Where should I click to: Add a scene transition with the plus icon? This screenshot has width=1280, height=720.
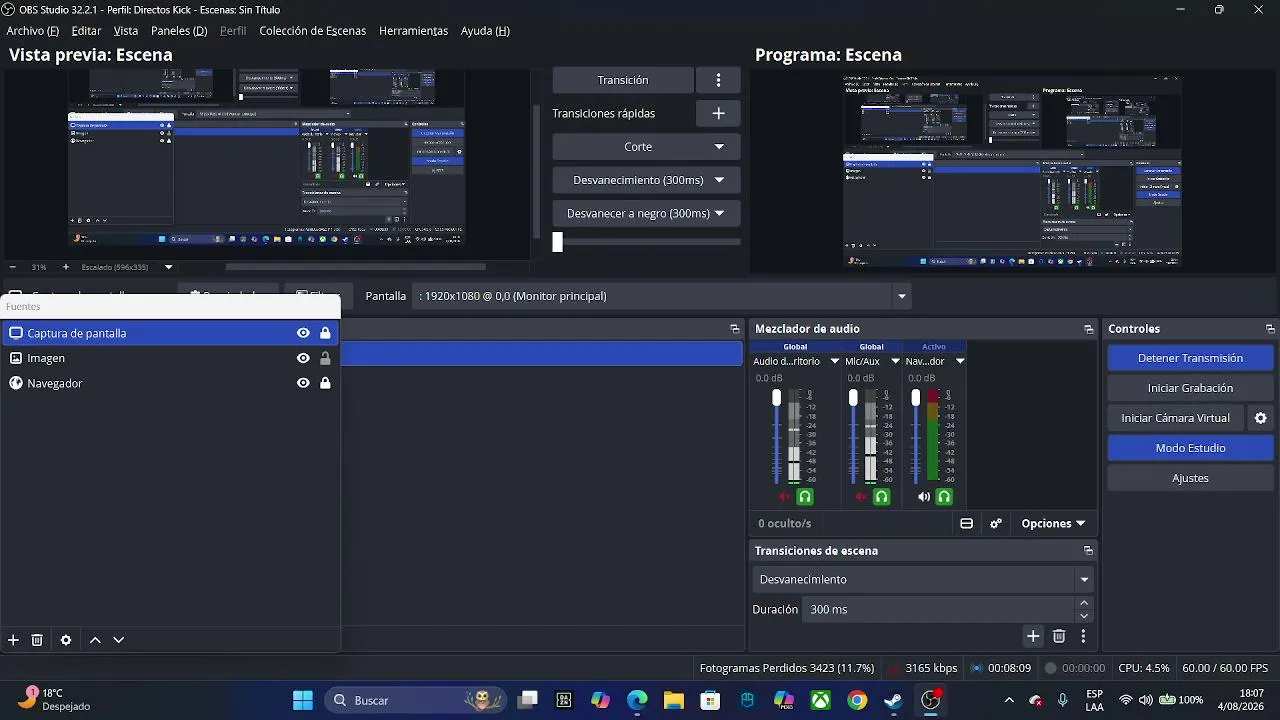[1033, 636]
